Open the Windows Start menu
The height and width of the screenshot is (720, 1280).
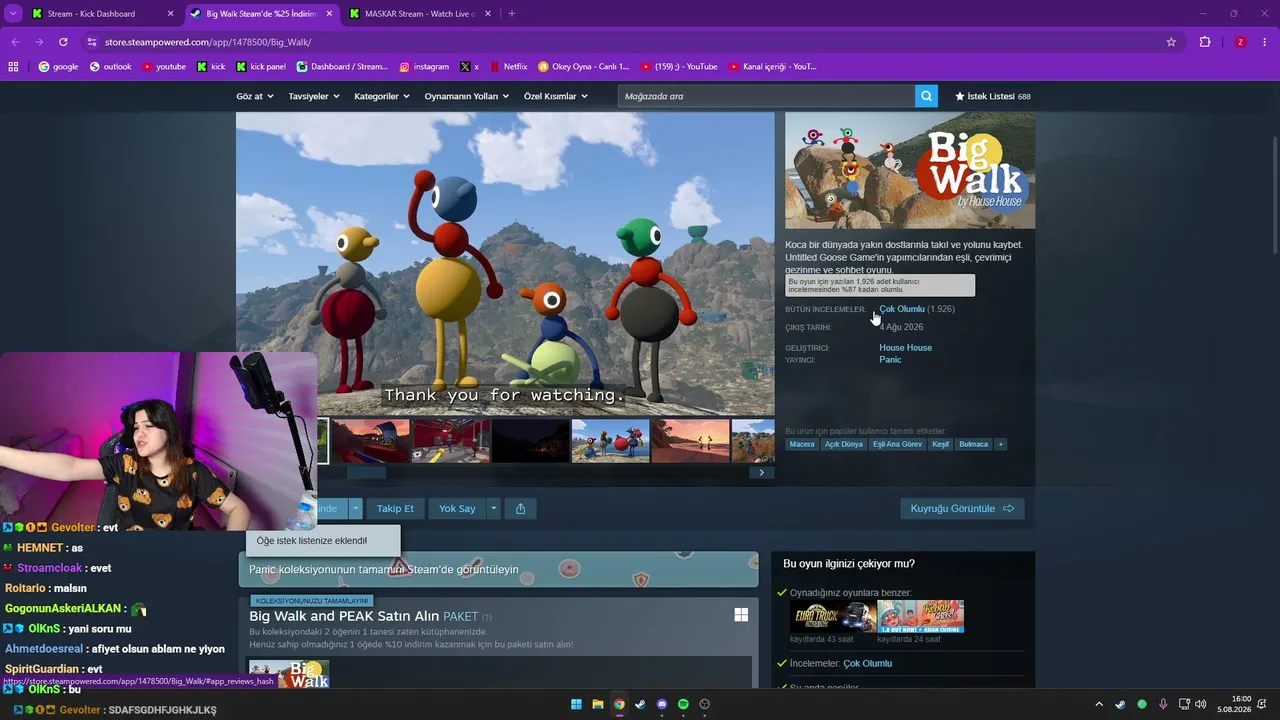click(x=576, y=704)
